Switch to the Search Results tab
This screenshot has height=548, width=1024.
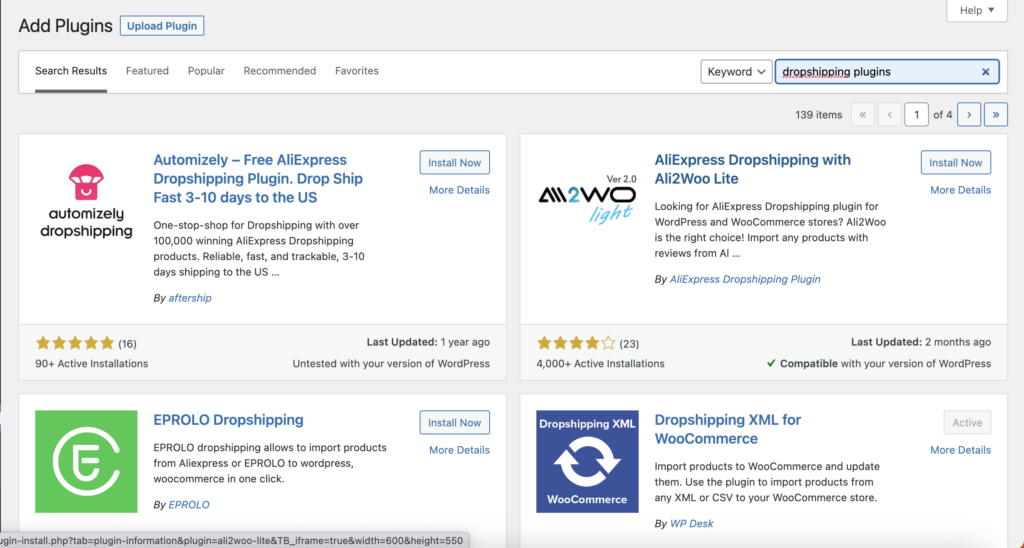(x=71, y=71)
